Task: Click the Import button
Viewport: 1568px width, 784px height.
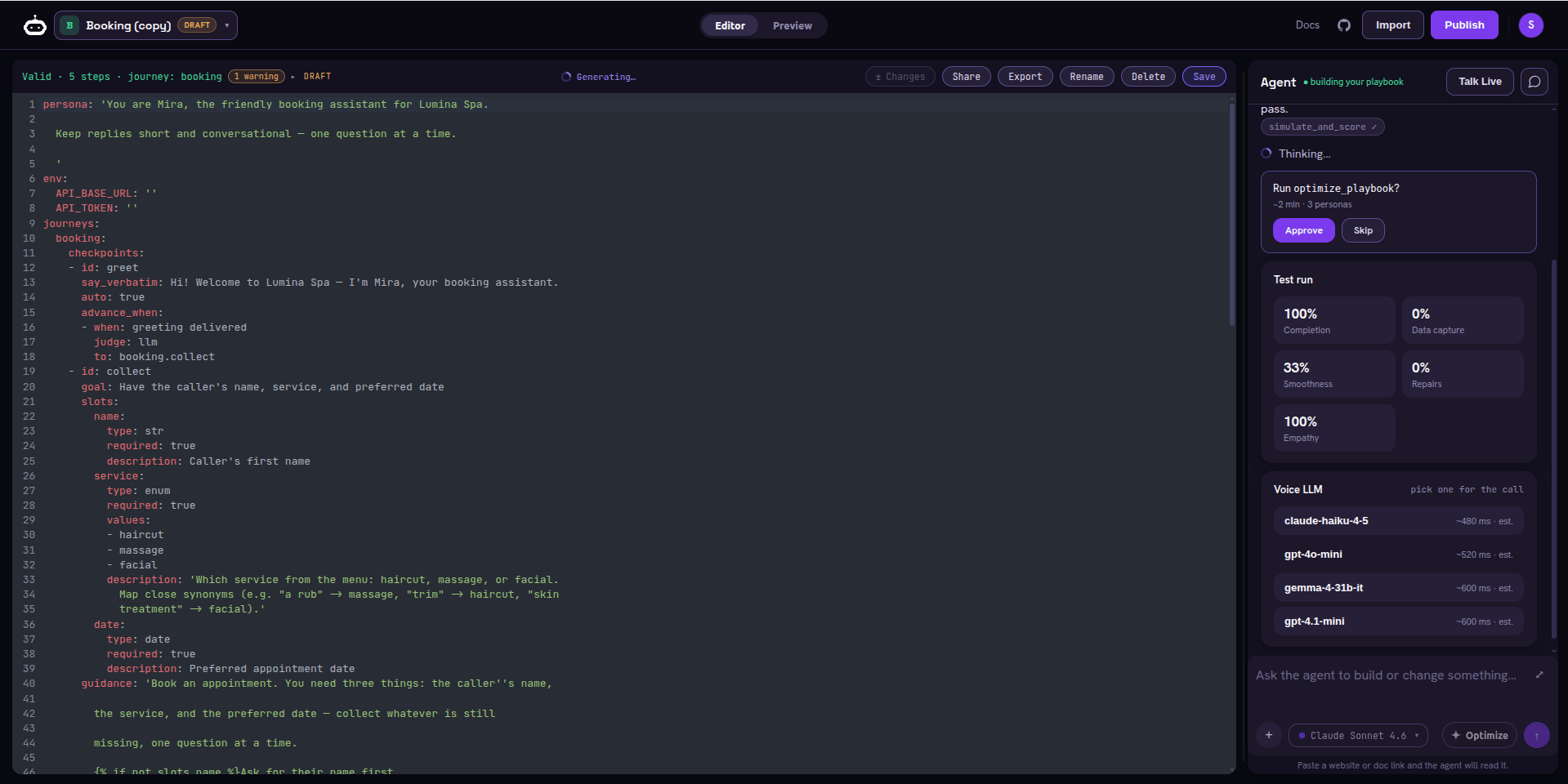Action: pos(1393,25)
